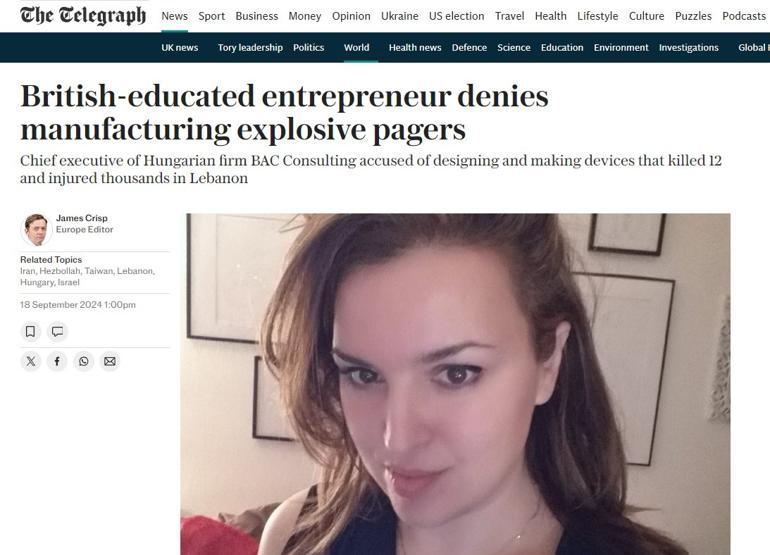Click author name James Crisp
Viewport: 770px width, 555px height.
coord(82,218)
